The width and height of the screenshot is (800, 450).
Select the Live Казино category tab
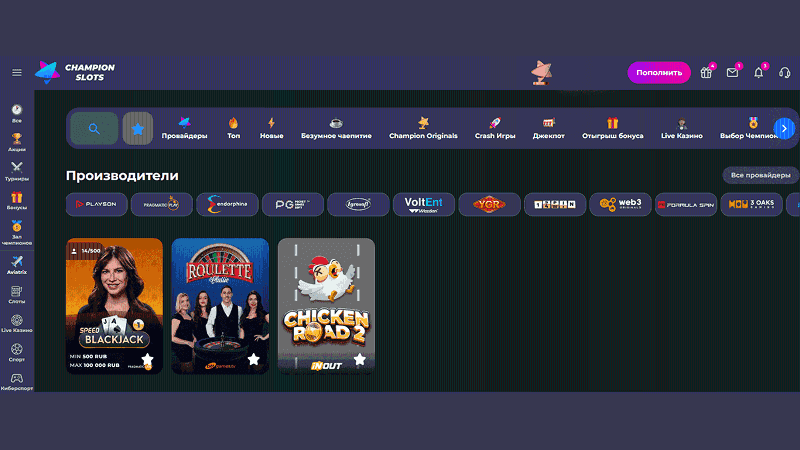coord(682,128)
